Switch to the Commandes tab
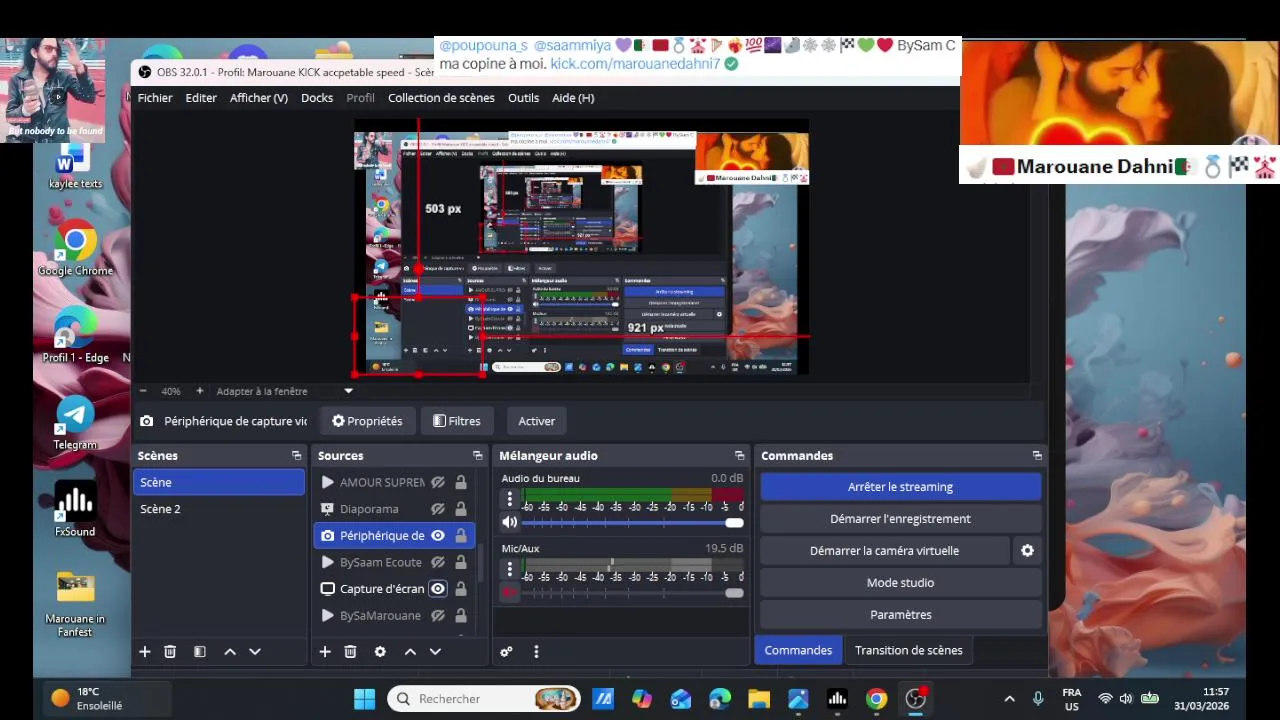This screenshot has width=1280, height=720. click(798, 650)
